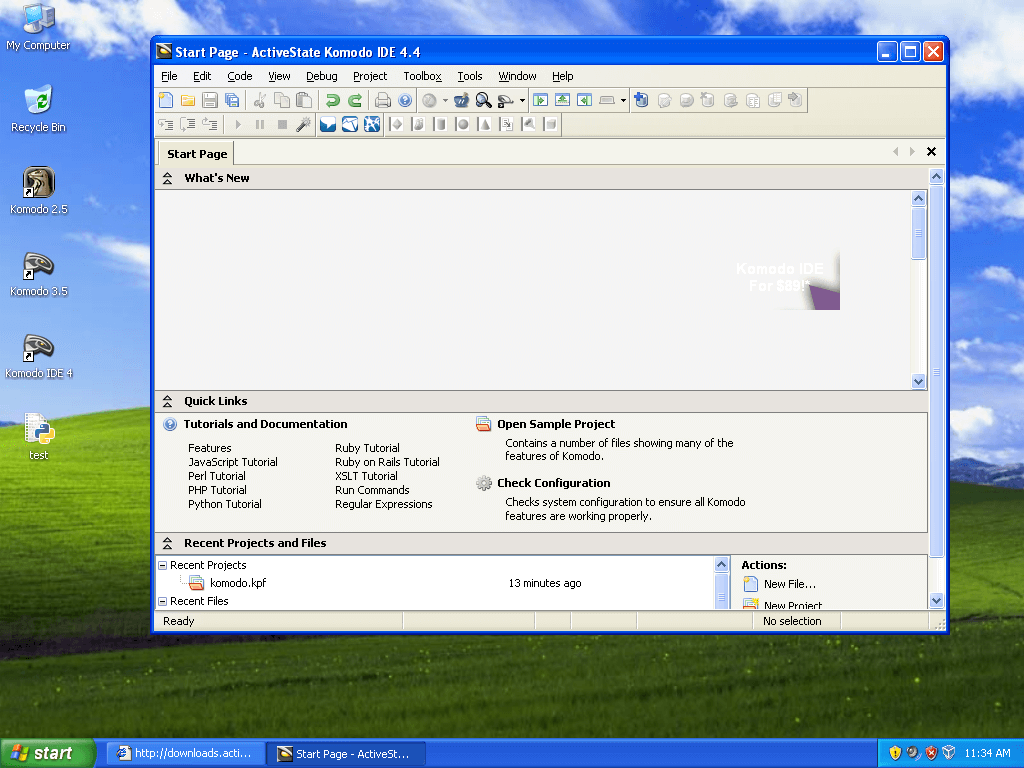The height and width of the screenshot is (768, 1024).
Task: Click the New File toolbar icon
Action: 166,100
